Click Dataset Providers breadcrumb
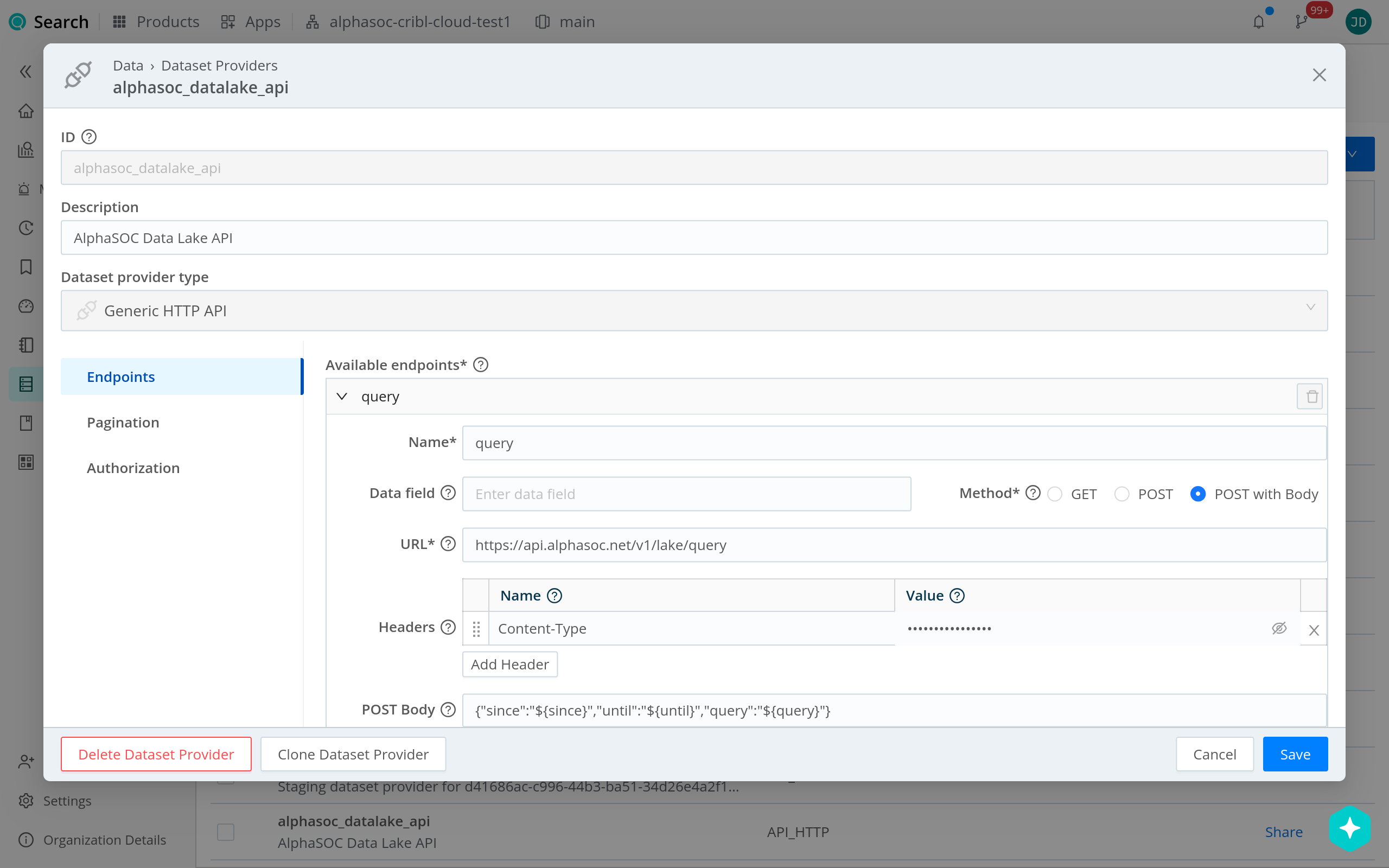The image size is (1389, 868). pyautogui.click(x=219, y=66)
